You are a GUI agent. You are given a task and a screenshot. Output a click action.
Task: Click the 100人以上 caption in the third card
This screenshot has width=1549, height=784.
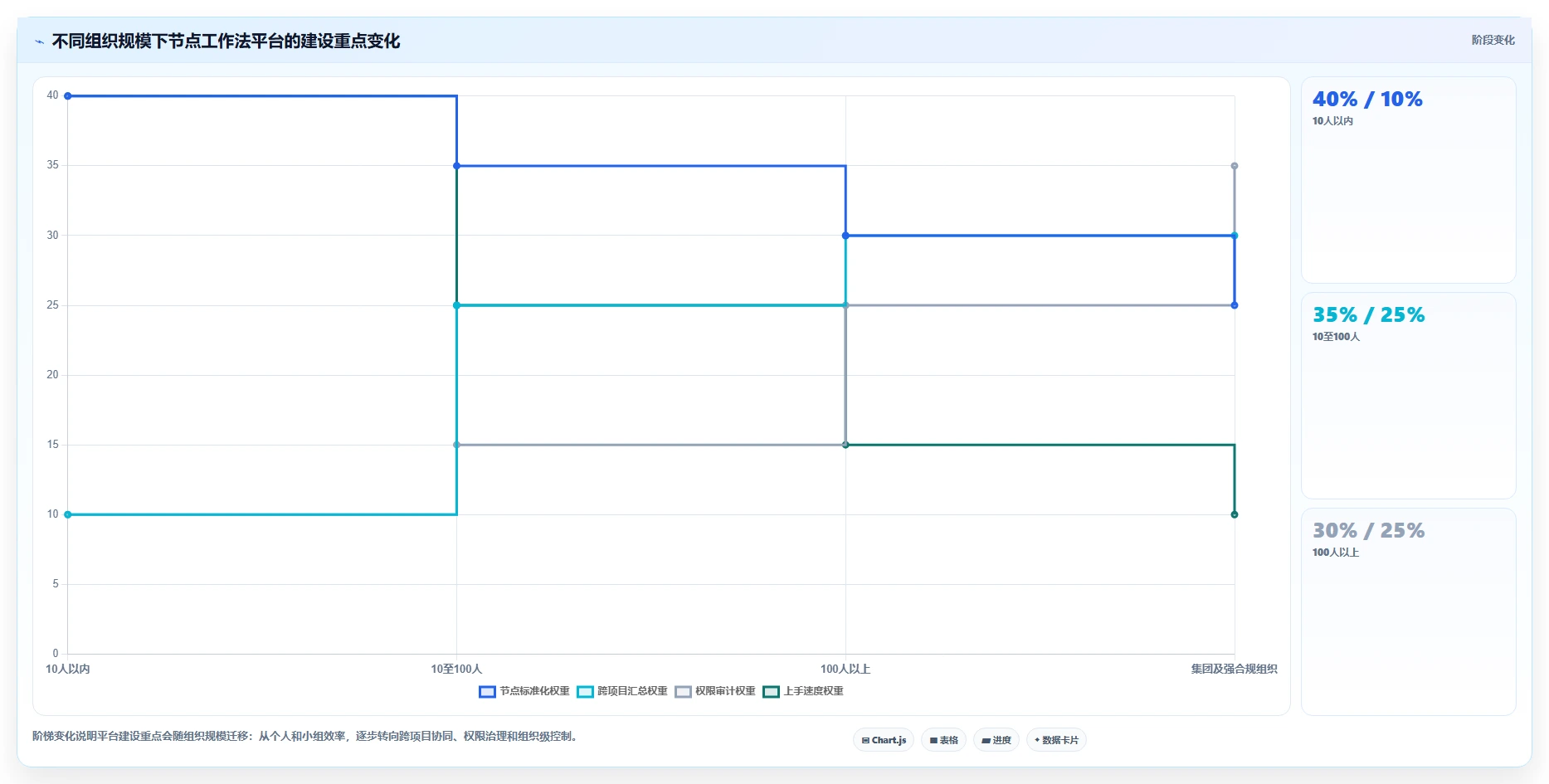coord(1336,553)
